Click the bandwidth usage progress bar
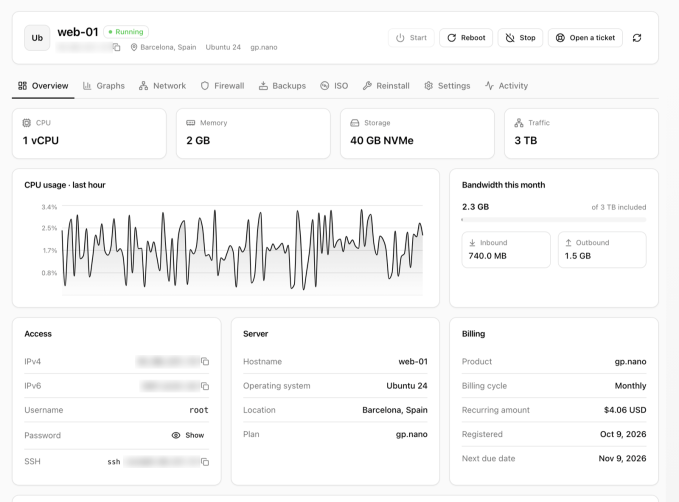Image resolution: width=679 pixels, height=502 pixels. [554, 220]
